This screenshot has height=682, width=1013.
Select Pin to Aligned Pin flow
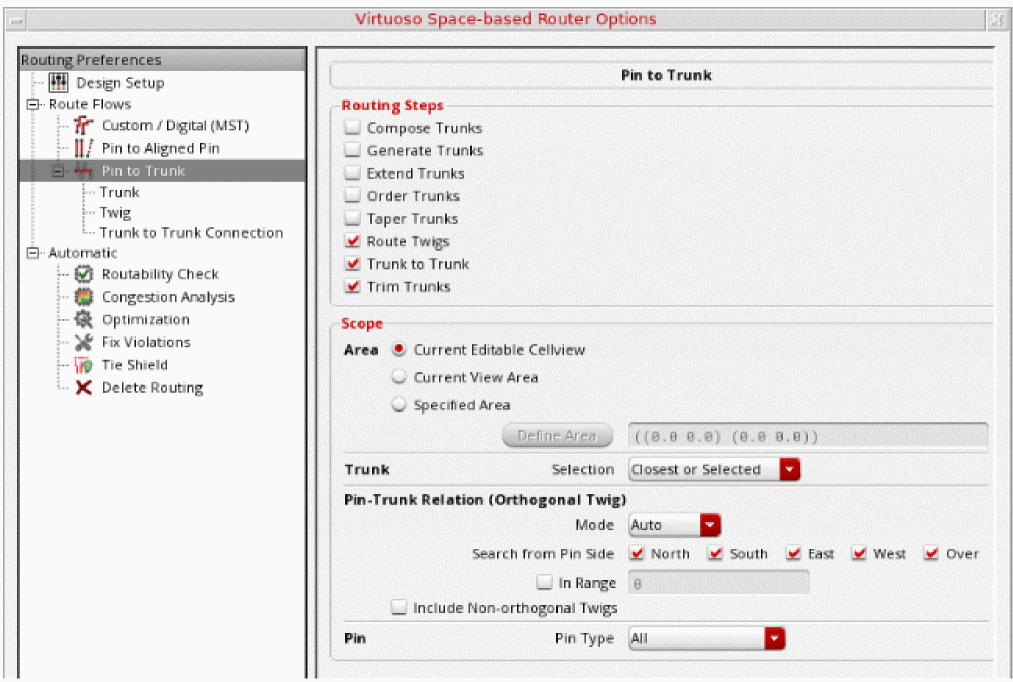[161, 149]
